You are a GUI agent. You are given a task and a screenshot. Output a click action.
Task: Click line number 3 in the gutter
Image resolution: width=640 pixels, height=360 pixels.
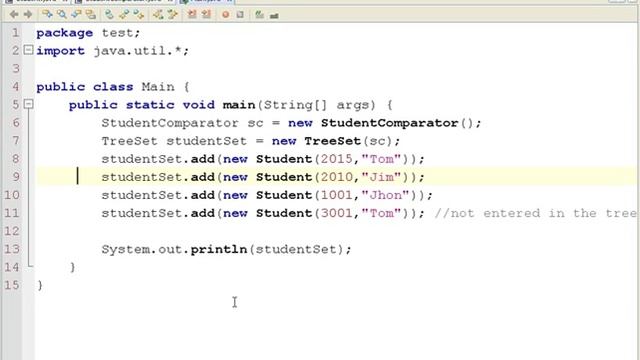coord(16,69)
